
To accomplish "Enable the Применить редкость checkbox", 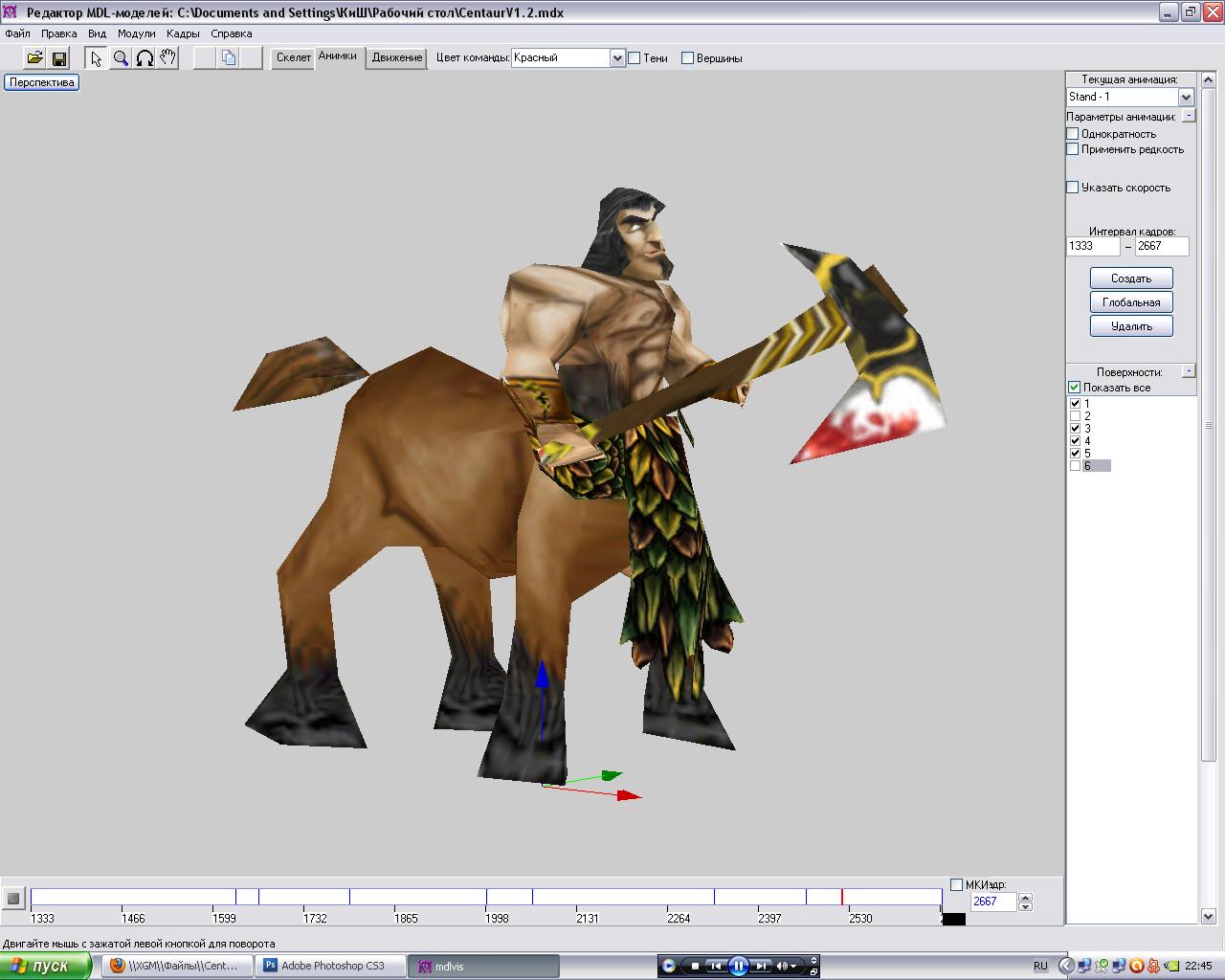I will coord(1073,149).
